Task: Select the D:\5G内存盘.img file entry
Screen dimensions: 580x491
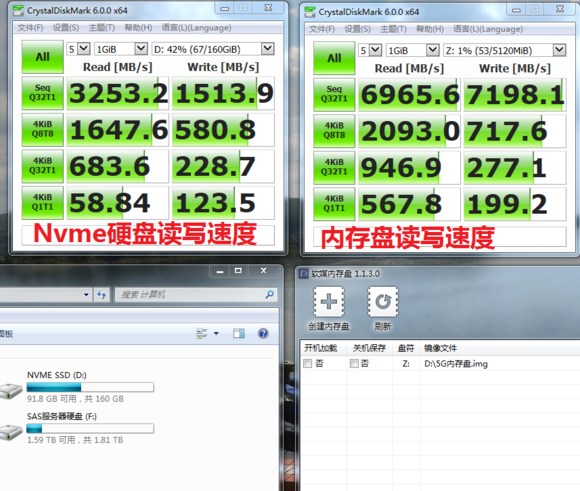Action: (x=456, y=364)
